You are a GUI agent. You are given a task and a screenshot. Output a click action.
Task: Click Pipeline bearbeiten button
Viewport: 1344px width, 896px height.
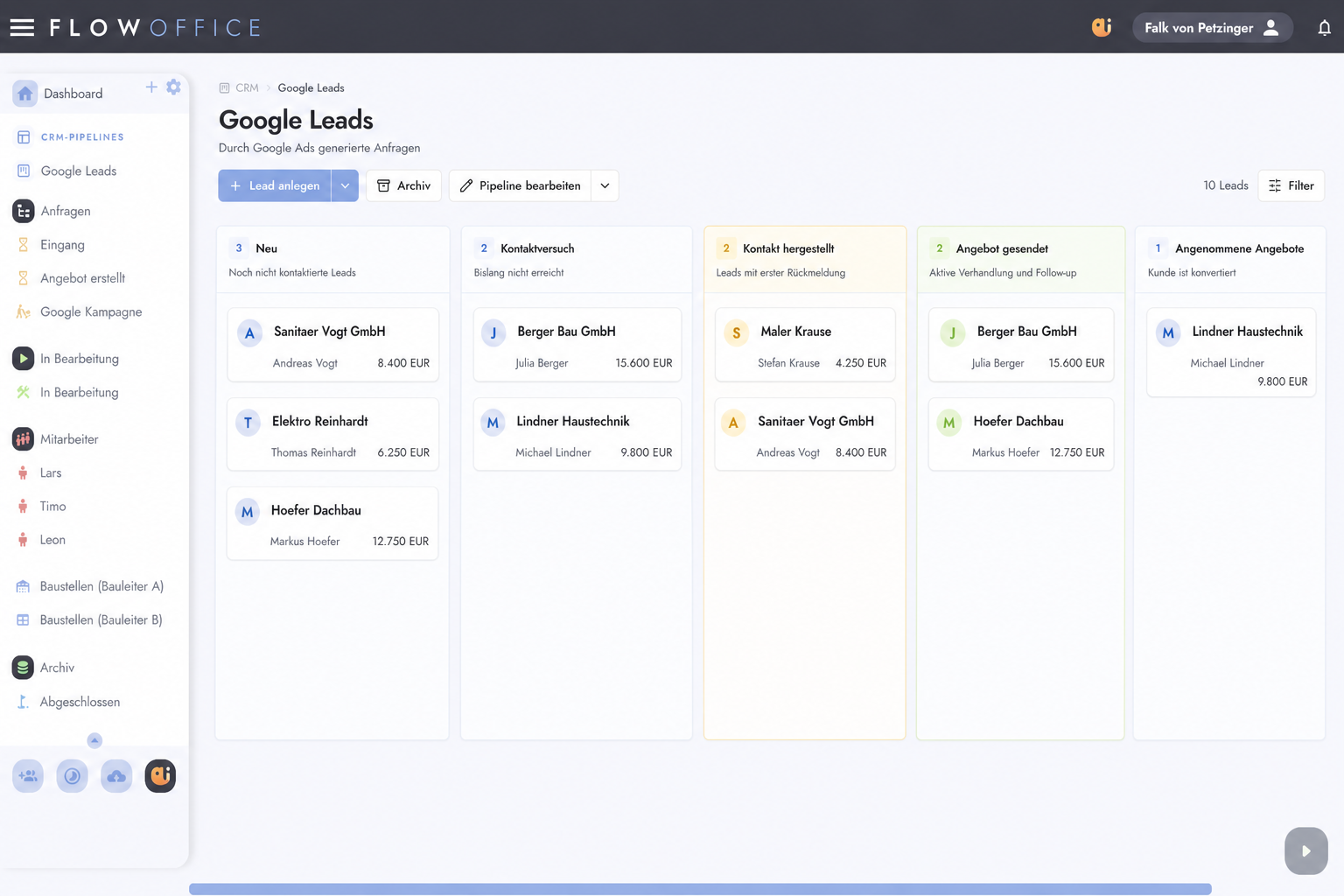[520, 185]
